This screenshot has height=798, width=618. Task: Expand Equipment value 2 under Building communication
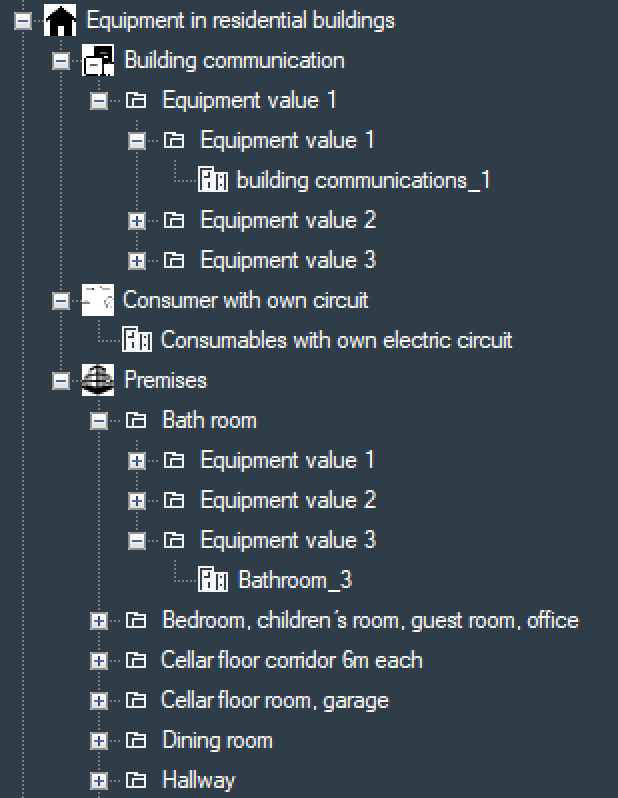click(137, 221)
